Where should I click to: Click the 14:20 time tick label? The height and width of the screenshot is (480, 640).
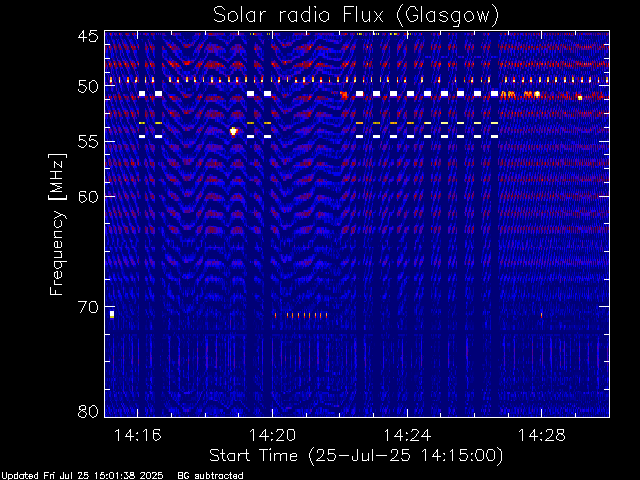coord(272,436)
